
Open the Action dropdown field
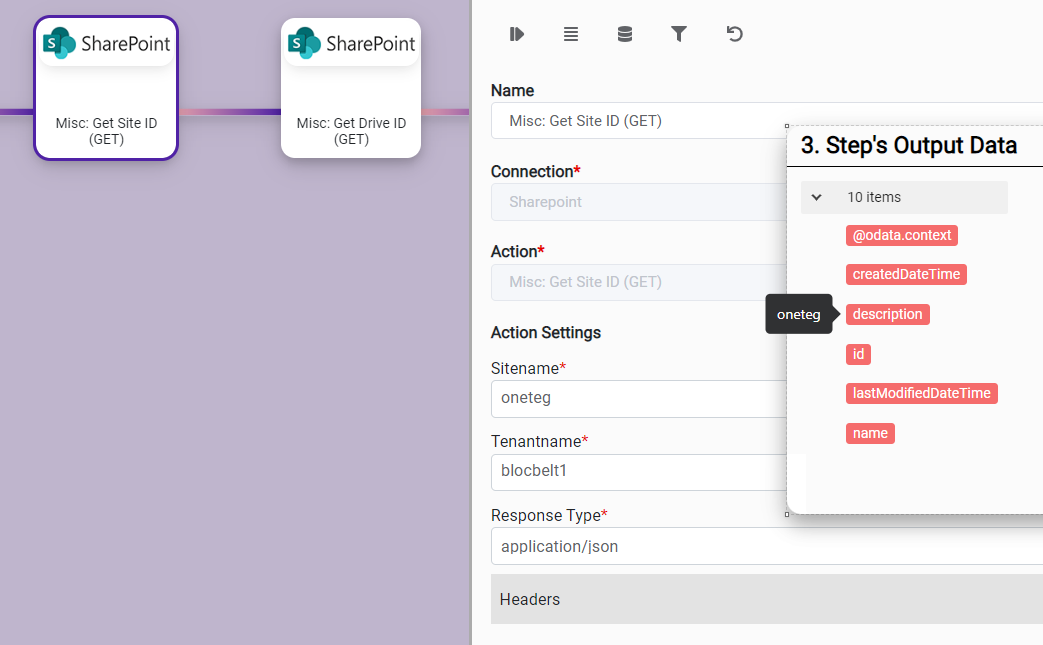pyautogui.click(x=638, y=282)
